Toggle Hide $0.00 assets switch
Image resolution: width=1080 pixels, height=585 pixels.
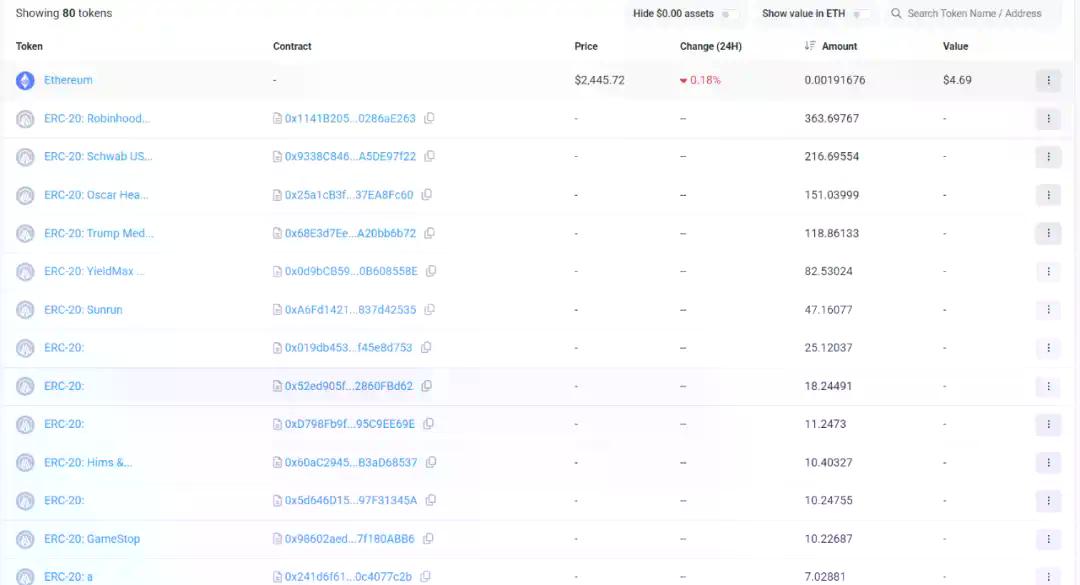click(x=728, y=14)
